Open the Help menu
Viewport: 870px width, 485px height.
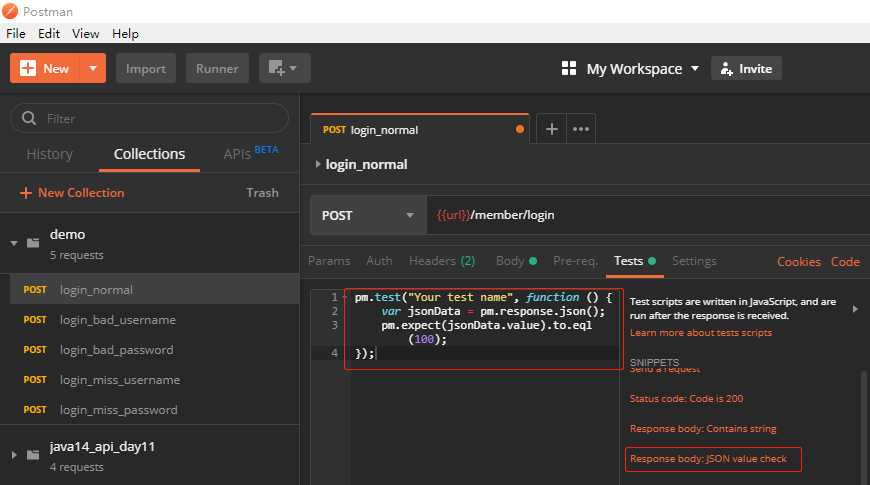click(x=125, y=33)
